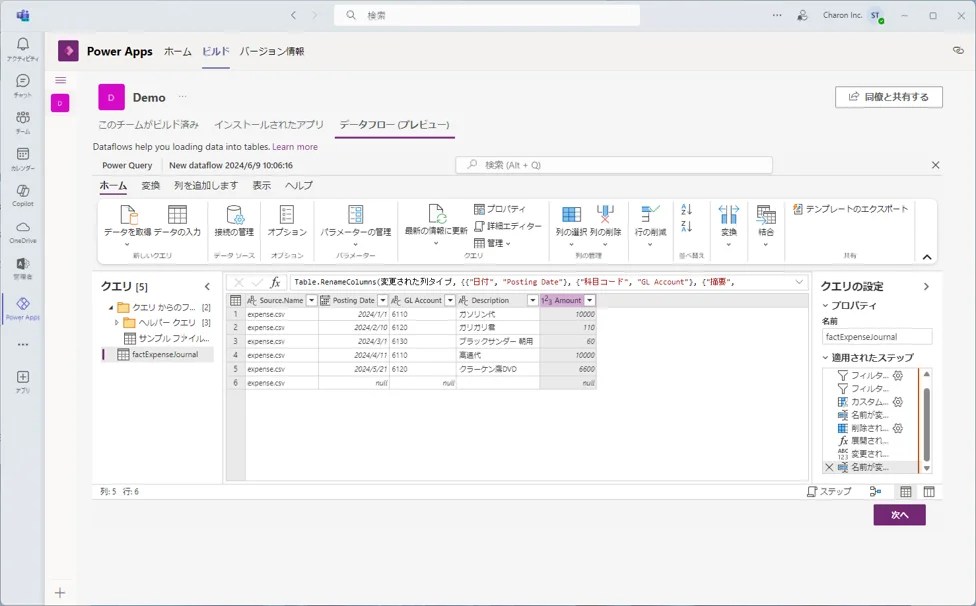Open the Options (オプション) dialog icon
976x606 pixels.
(287, 215)
